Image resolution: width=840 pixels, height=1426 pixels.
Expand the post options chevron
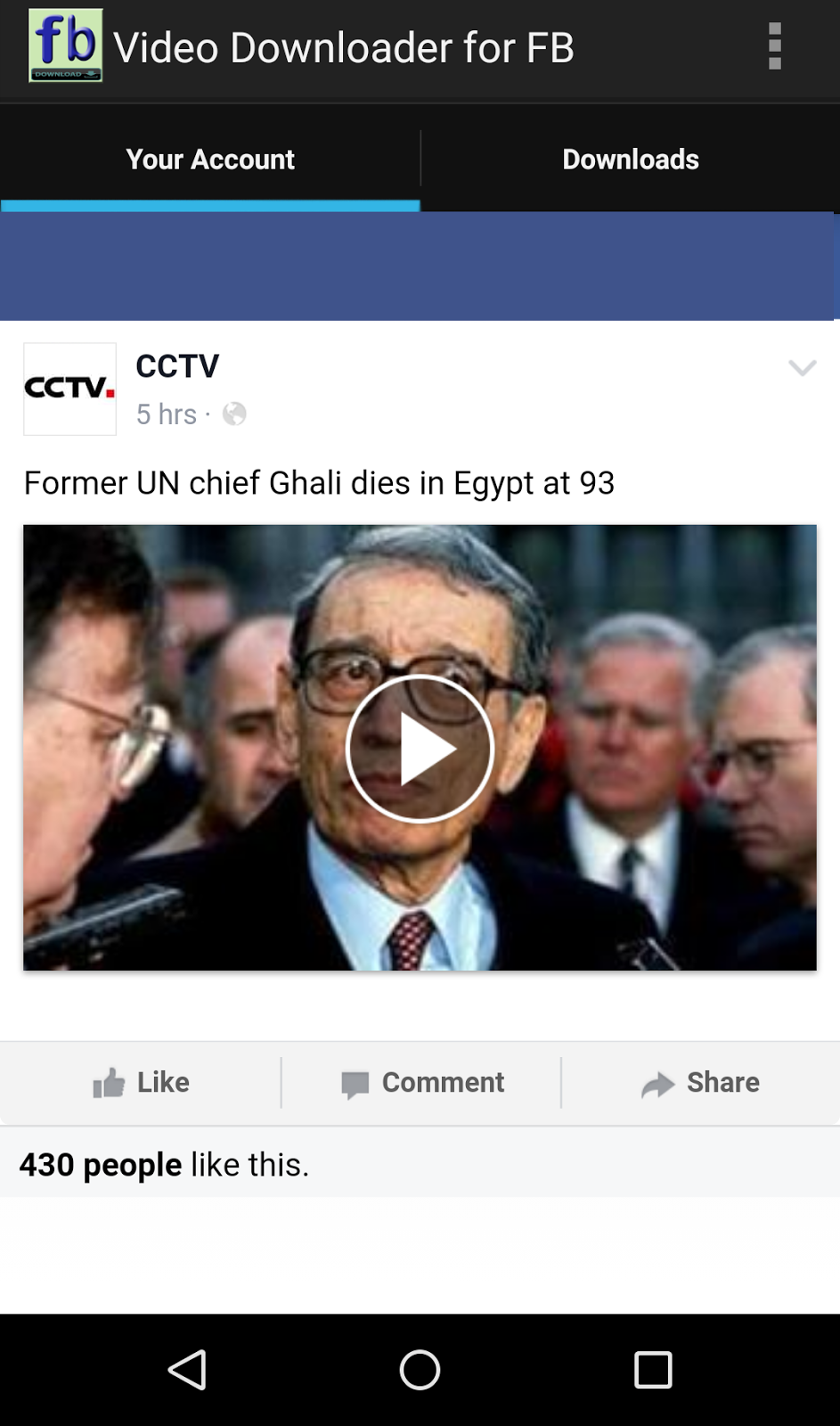803,368
